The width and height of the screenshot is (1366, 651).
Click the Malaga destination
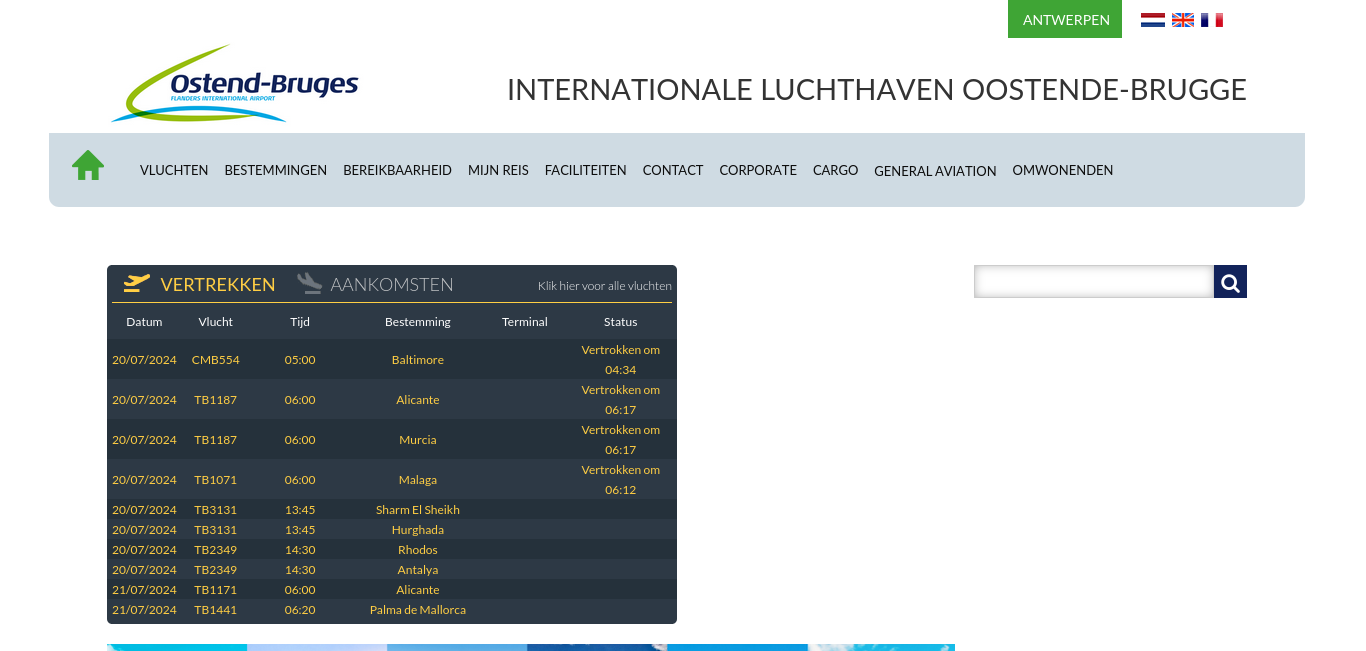418,480
